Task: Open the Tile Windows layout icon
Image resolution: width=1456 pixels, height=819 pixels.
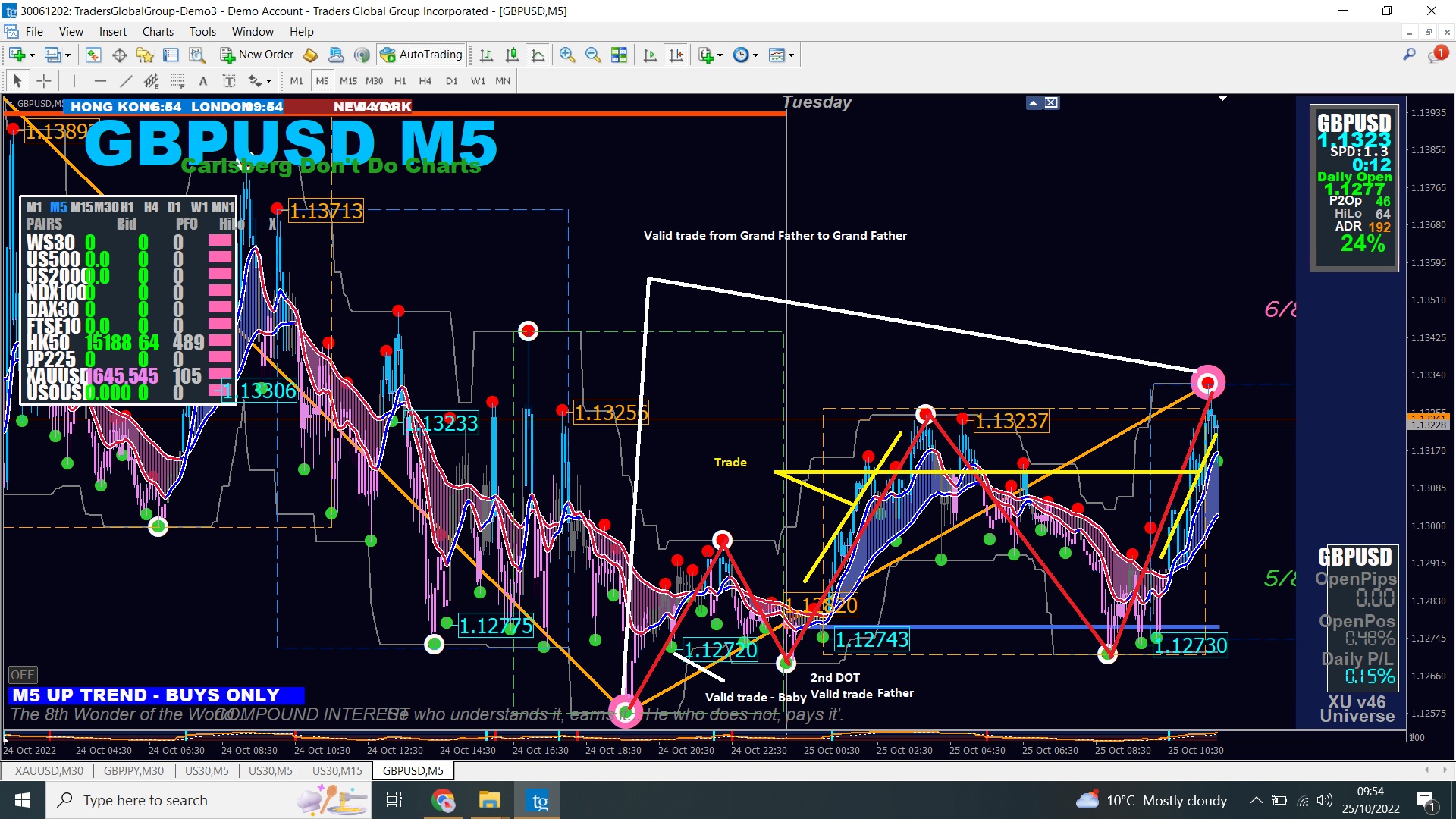Action: [619, 55]
